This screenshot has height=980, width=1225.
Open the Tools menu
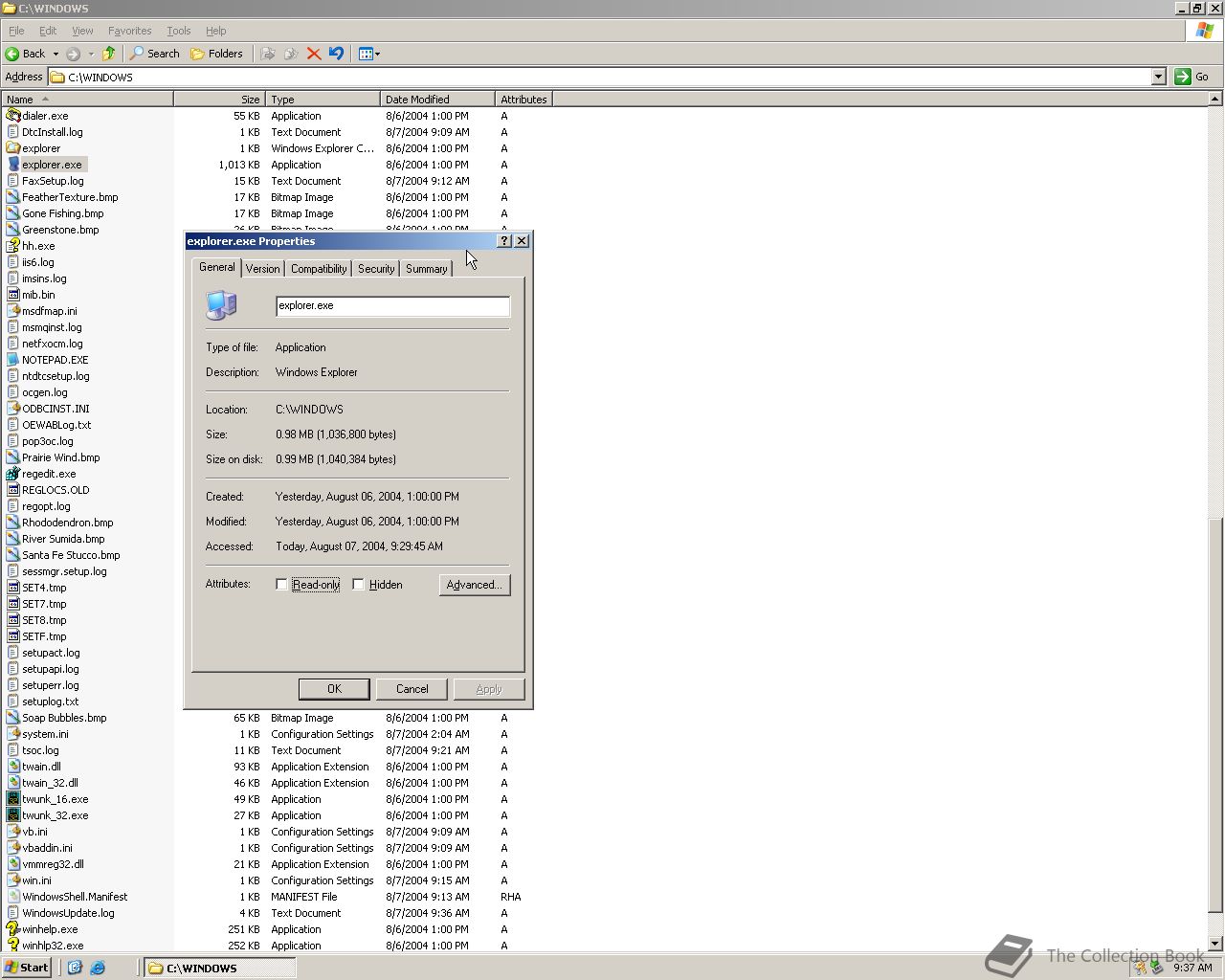179,31
